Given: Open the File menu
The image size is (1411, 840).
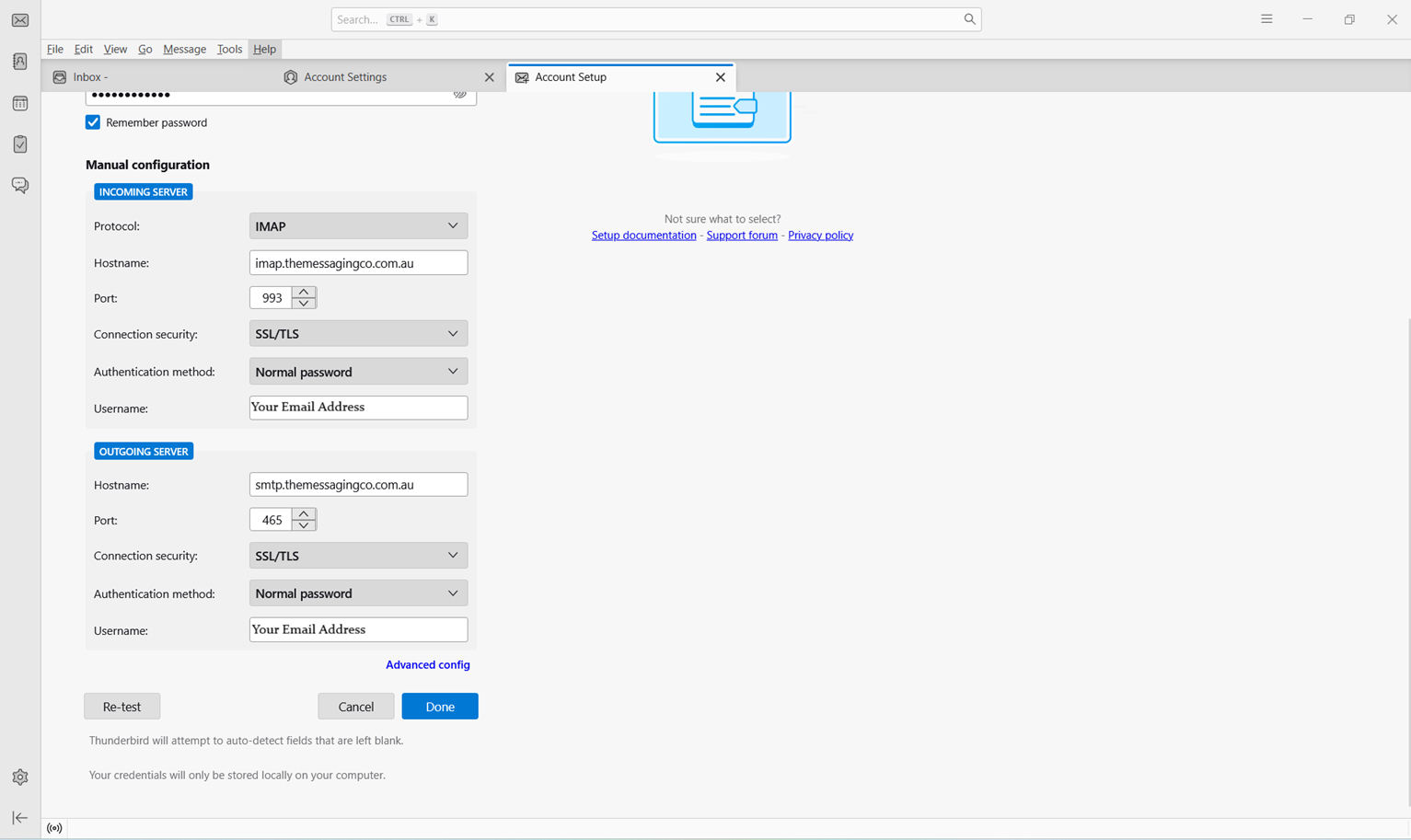Looking at the screenshot, I should click(55, 49).
